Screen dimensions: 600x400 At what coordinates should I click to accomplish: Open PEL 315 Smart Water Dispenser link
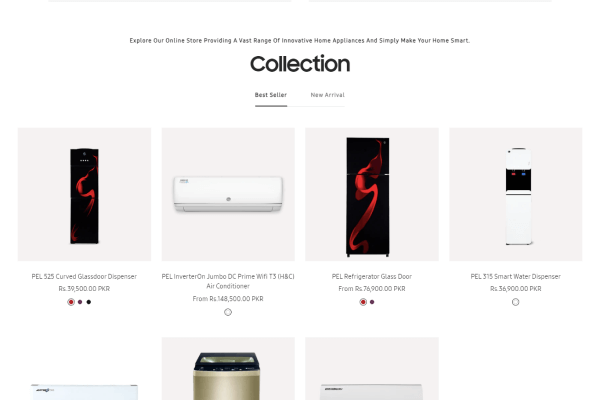[515, 276]
